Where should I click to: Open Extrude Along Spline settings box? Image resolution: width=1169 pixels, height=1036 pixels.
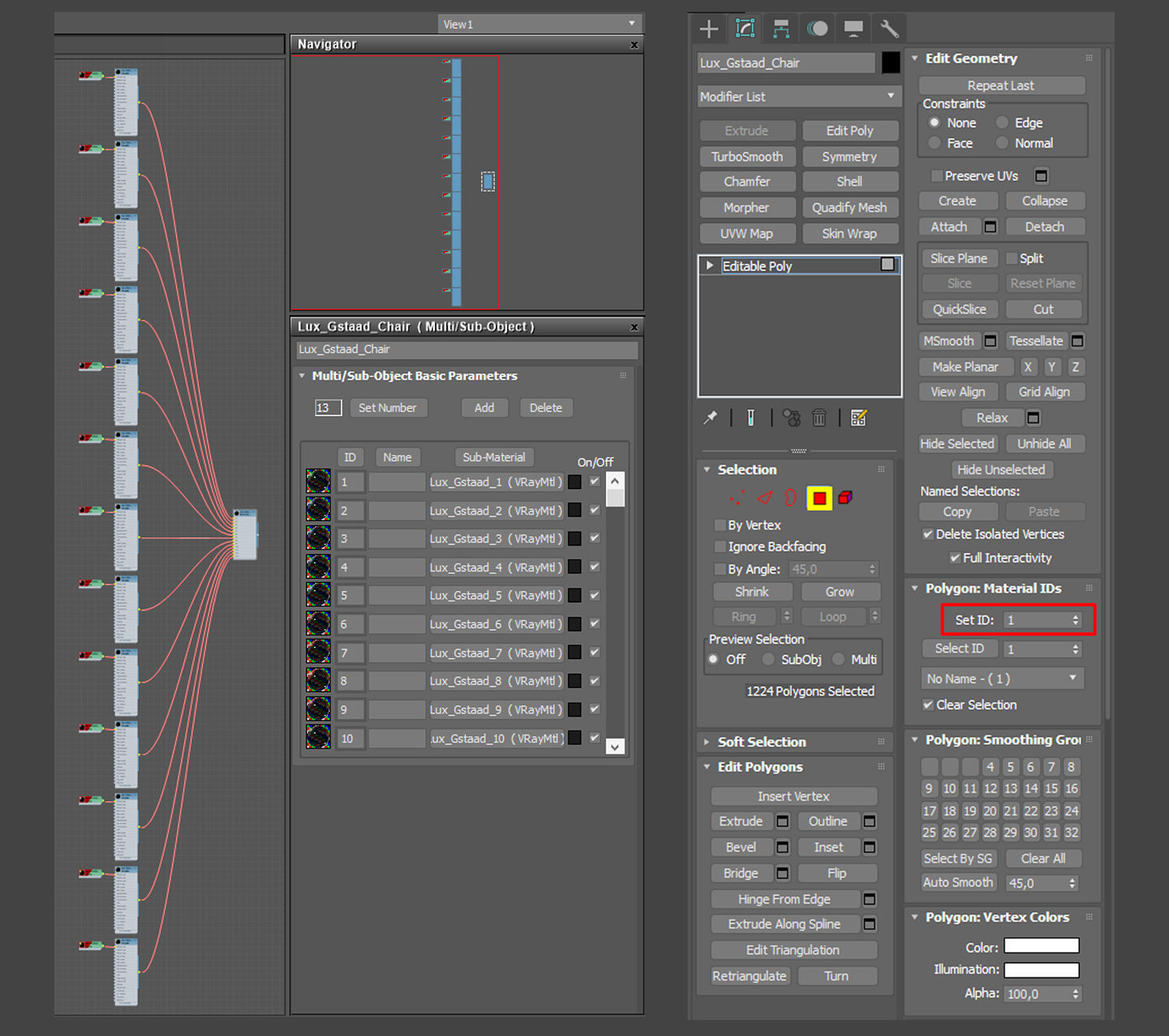click(x=869, y=924)
